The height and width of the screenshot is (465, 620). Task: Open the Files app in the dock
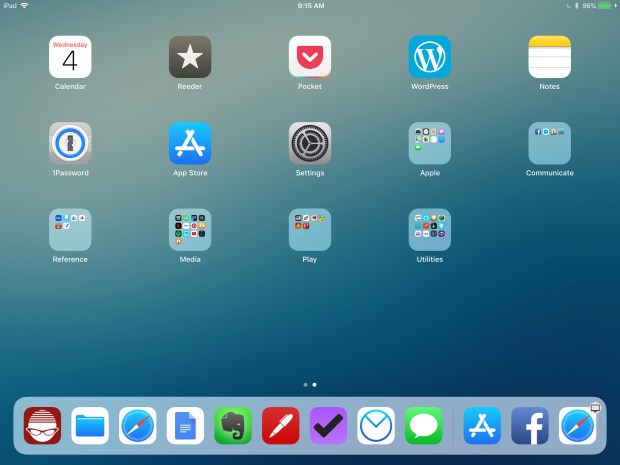(x=90, y=426)
